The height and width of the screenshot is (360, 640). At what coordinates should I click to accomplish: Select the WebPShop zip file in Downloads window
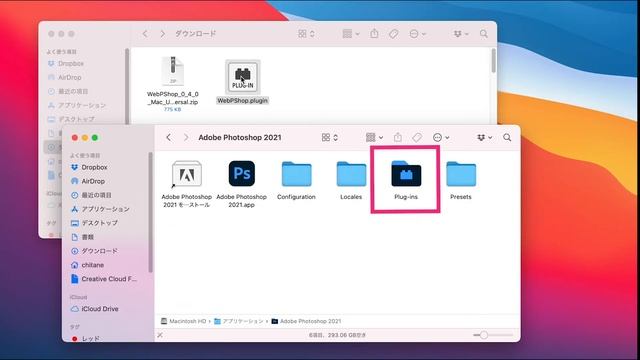tap(173, 71)
